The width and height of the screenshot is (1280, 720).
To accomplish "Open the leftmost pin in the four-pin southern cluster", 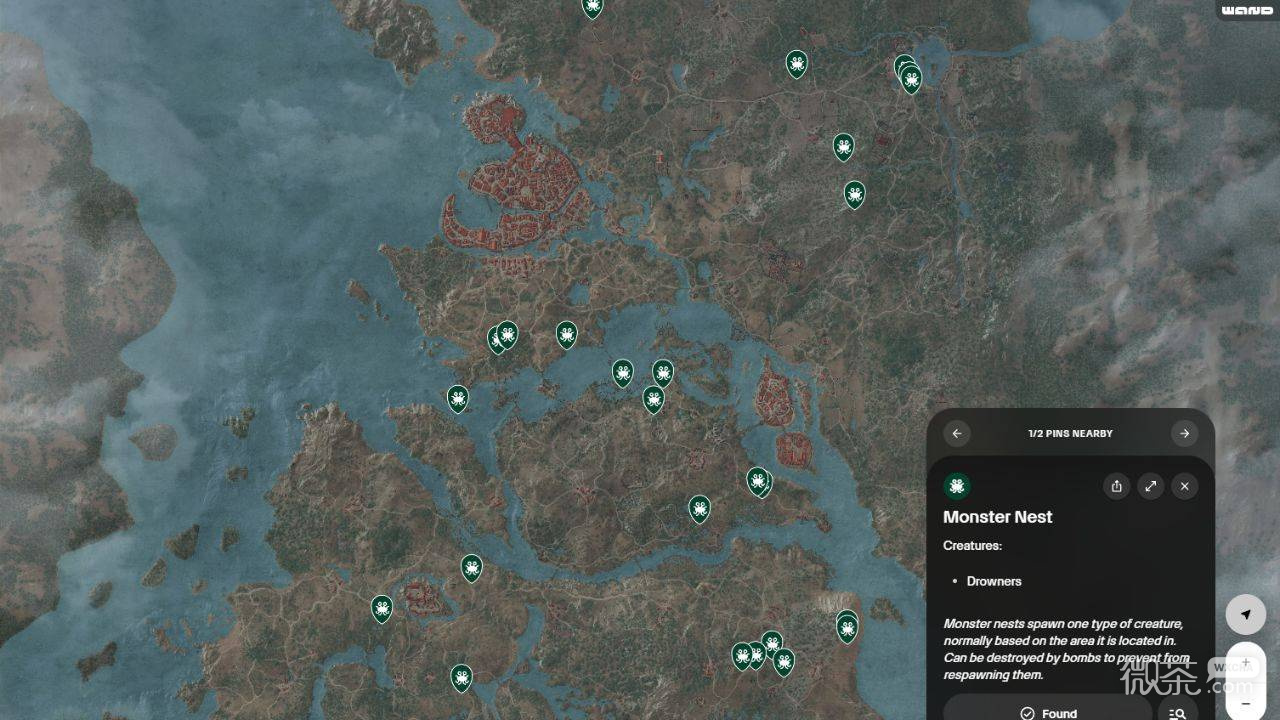I will [x=742, y=655].
